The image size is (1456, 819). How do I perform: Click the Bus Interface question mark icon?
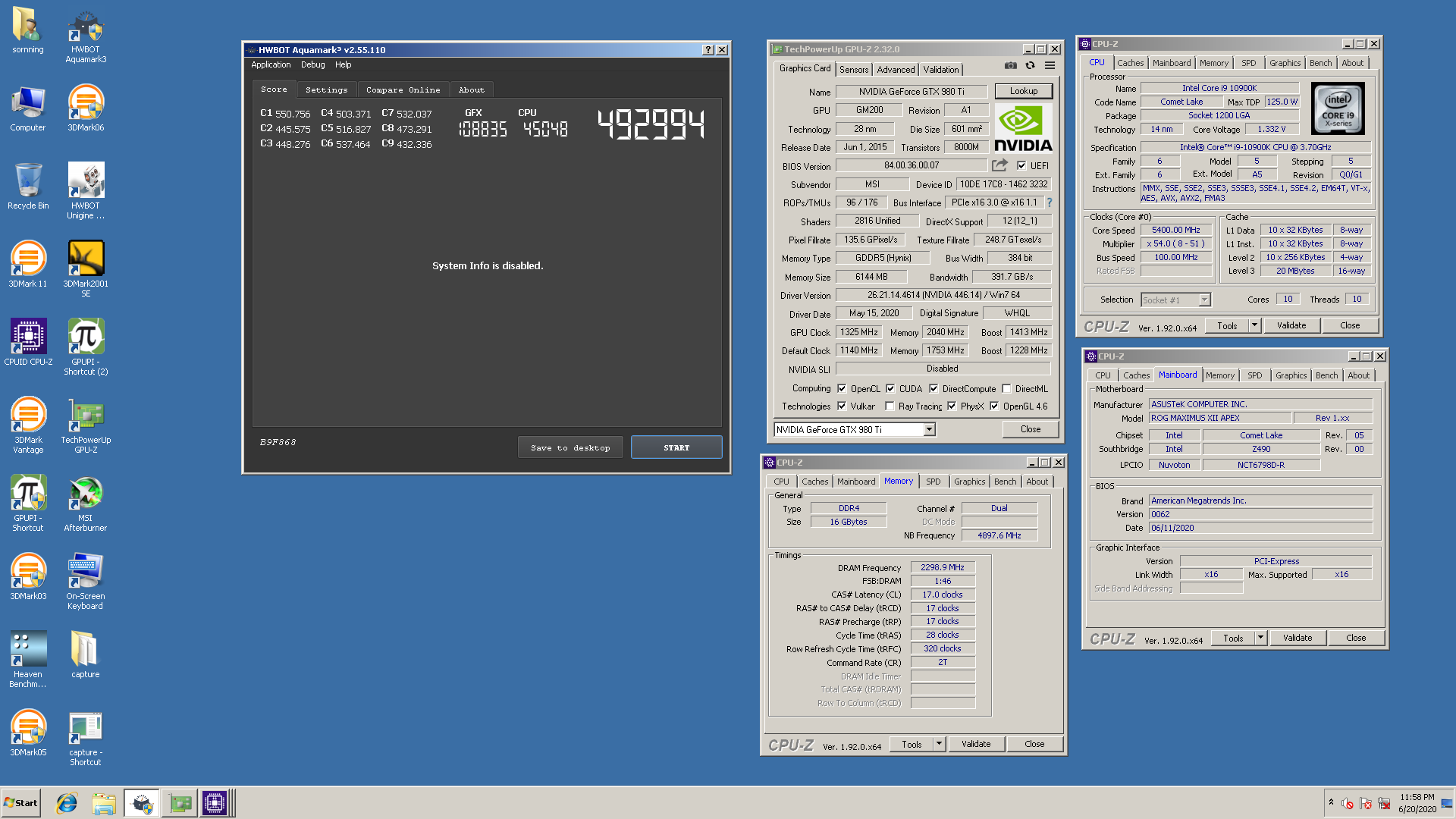click(x=1050, y=203)
